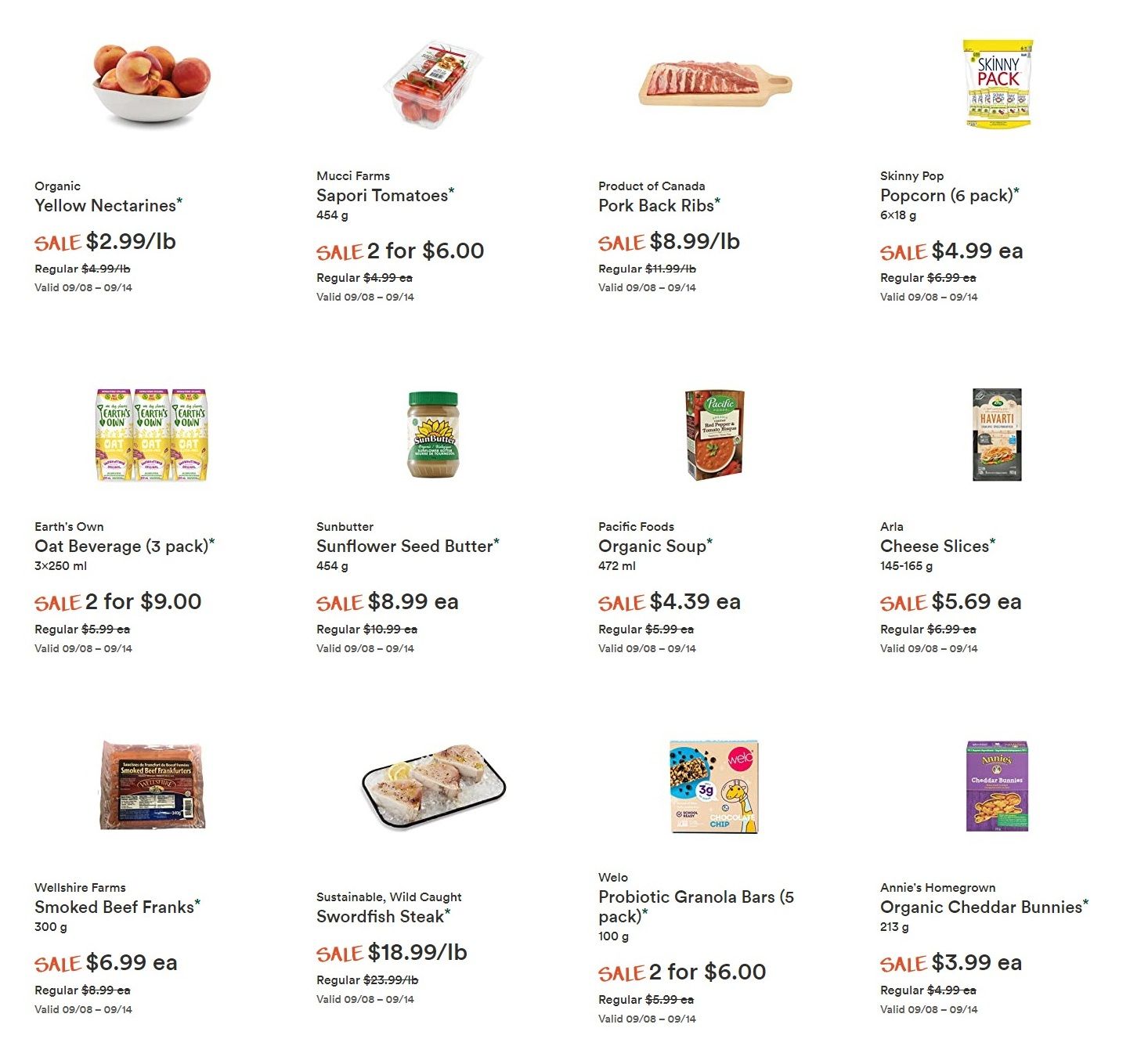Open the Yellow Nectarines product image
The width and height of the screenshot is (1148, 1057).
click(x=151, y=83)
